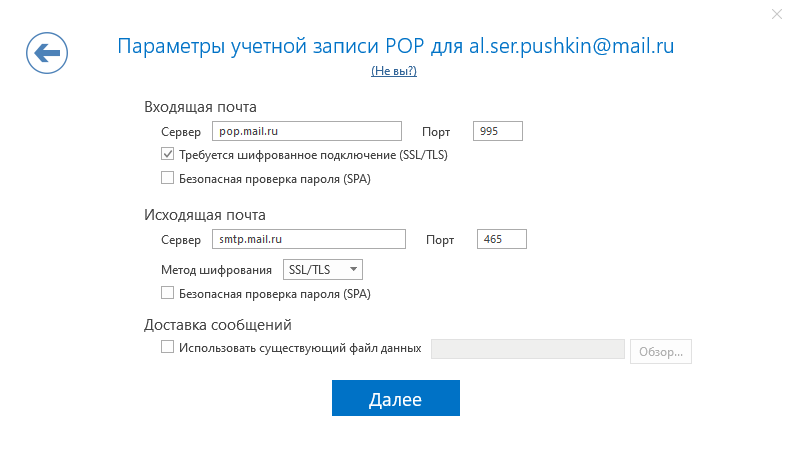Click the existing data file path field
This screenshot has width=800, height=472.
point(528,350)
